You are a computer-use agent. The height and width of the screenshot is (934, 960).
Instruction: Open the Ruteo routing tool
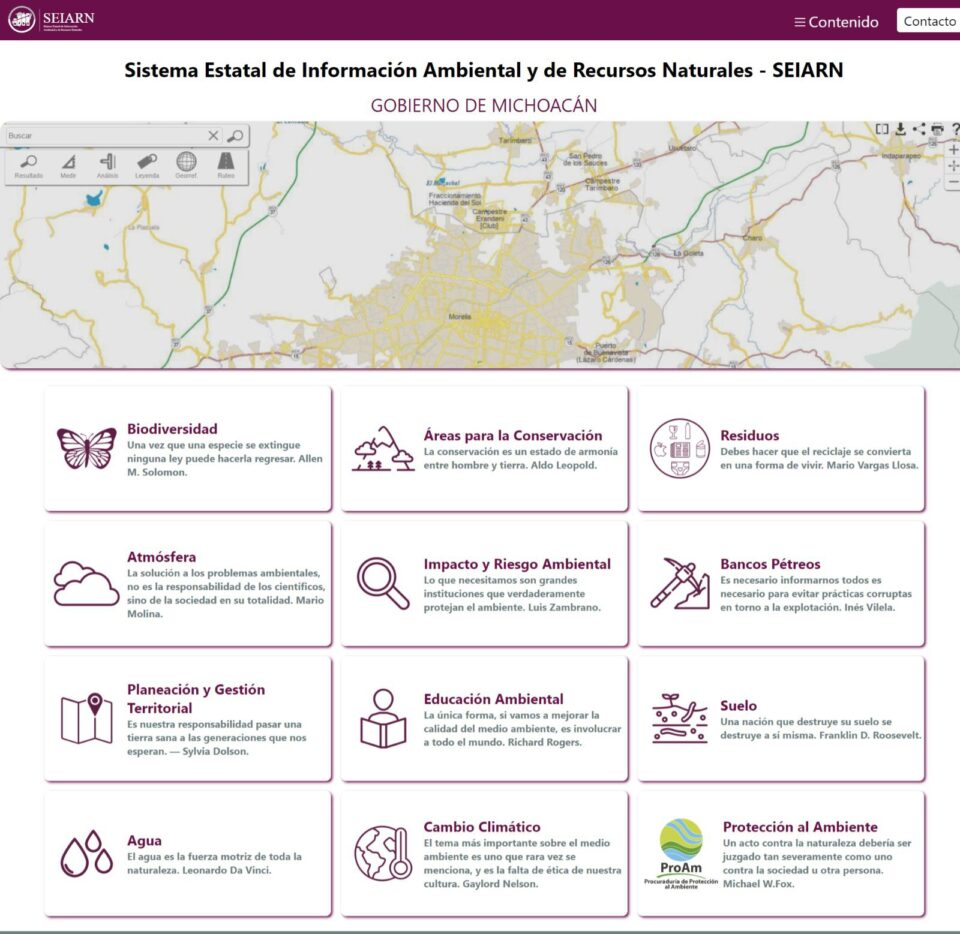(226, 165)
